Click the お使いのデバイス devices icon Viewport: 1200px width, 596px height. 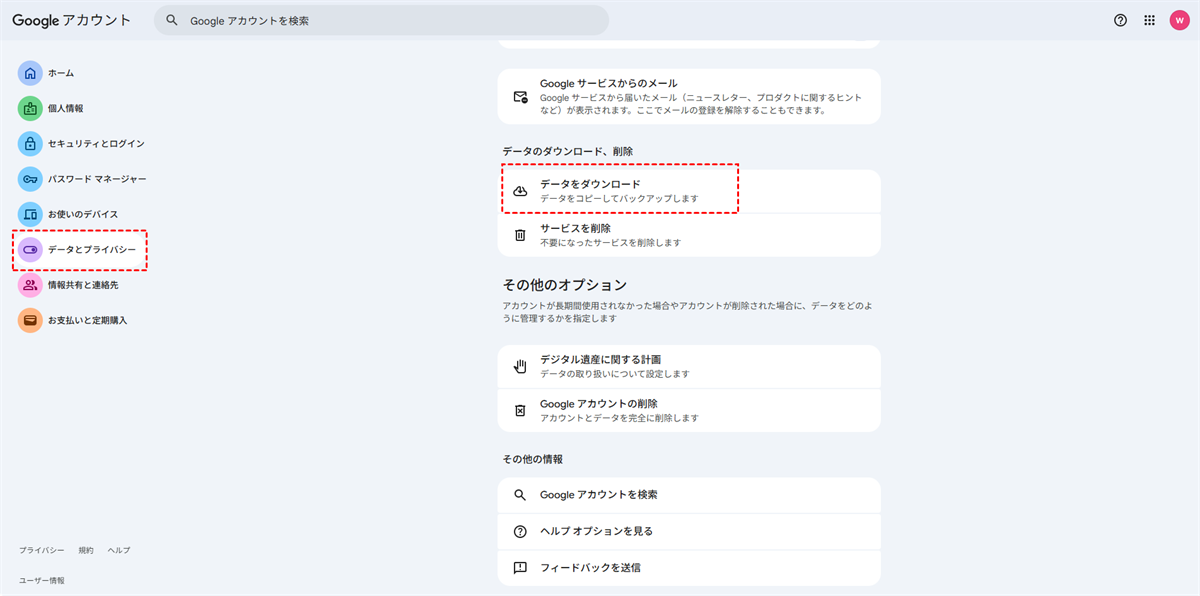[30, 214]
